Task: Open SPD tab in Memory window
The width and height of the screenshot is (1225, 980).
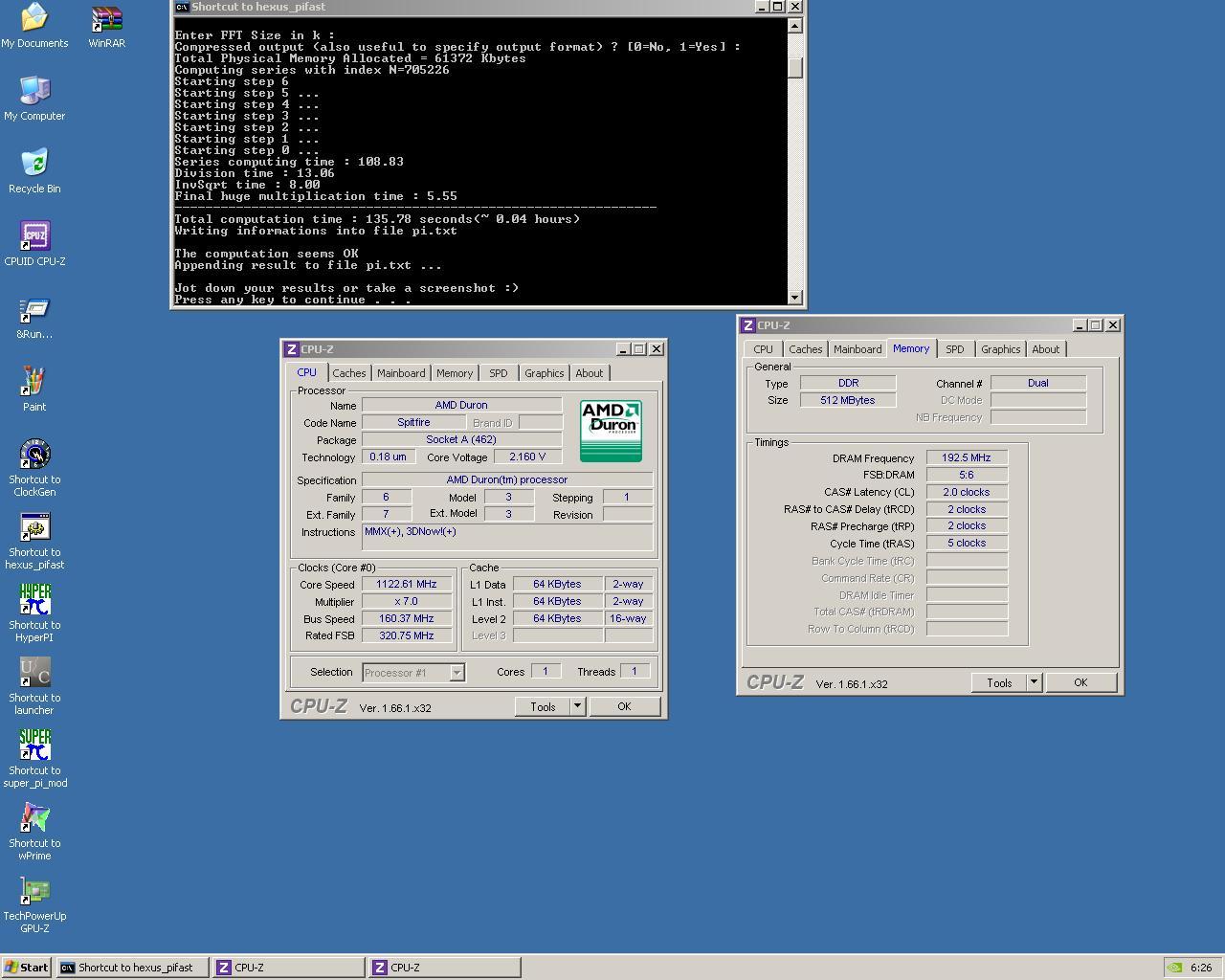Action: [x=955, y=349]
